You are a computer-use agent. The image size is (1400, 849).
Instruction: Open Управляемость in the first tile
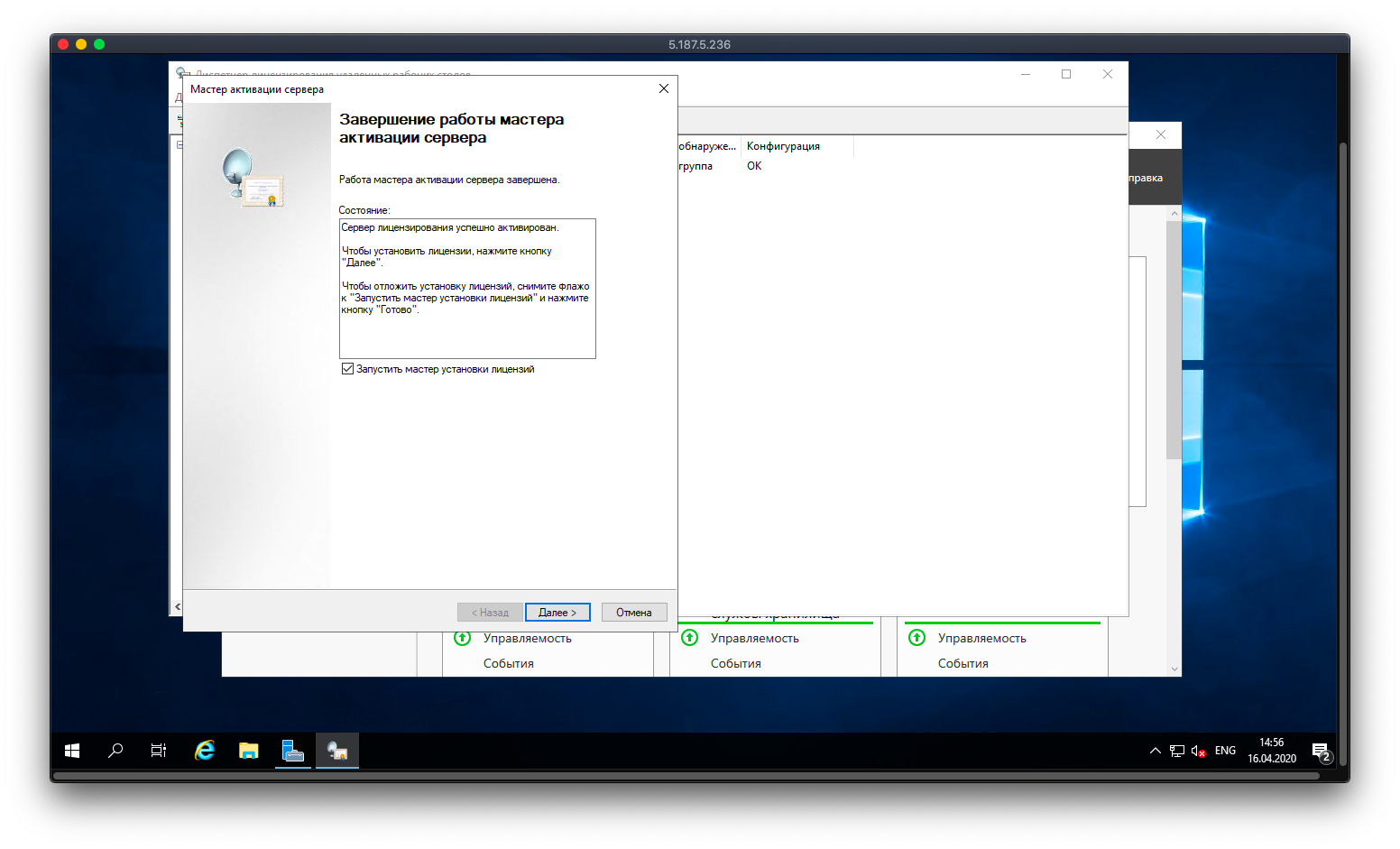coord(528,638)
